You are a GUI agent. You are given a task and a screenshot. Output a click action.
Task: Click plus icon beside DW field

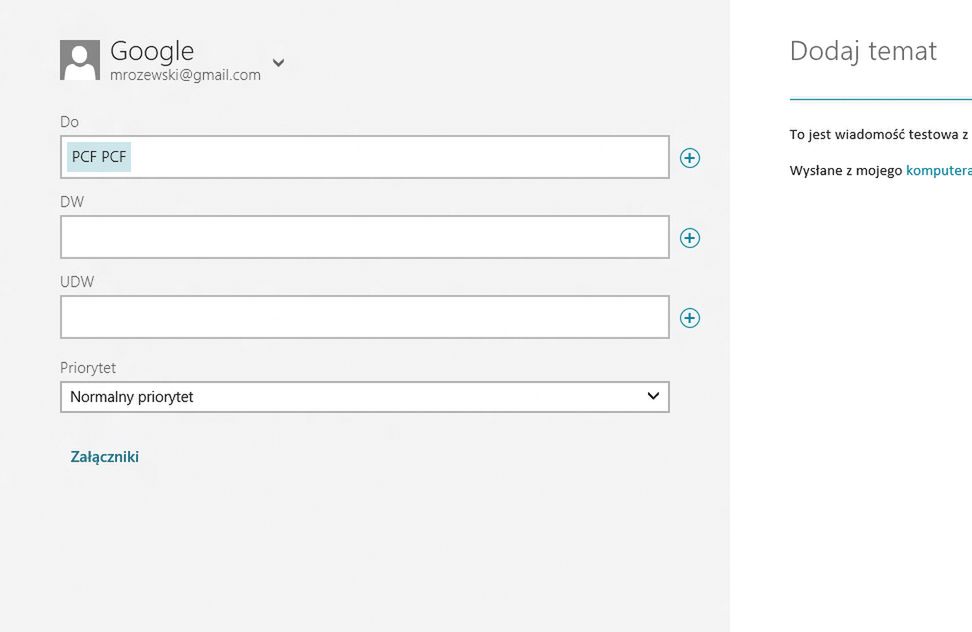(x=690, y=238)
